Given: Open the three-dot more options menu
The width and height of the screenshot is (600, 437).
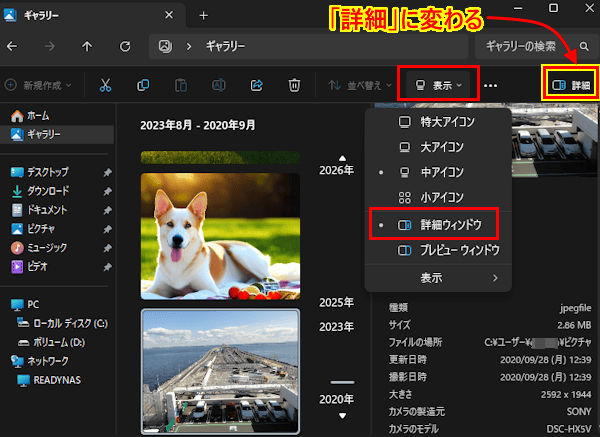Looking at the screenshot, I should [491, 85].
